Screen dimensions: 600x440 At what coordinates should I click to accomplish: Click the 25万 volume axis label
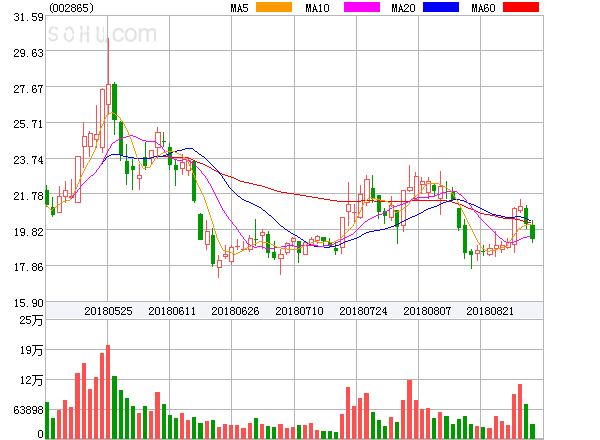[31, 320]
